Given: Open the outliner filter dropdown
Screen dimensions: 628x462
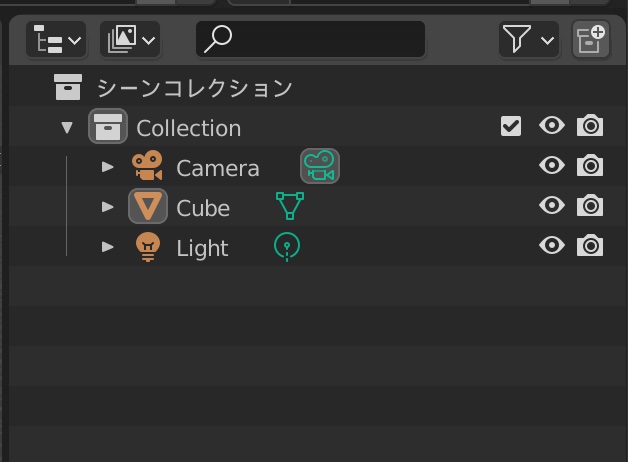Looking at the screenshot, I should (x=527, y=40).
